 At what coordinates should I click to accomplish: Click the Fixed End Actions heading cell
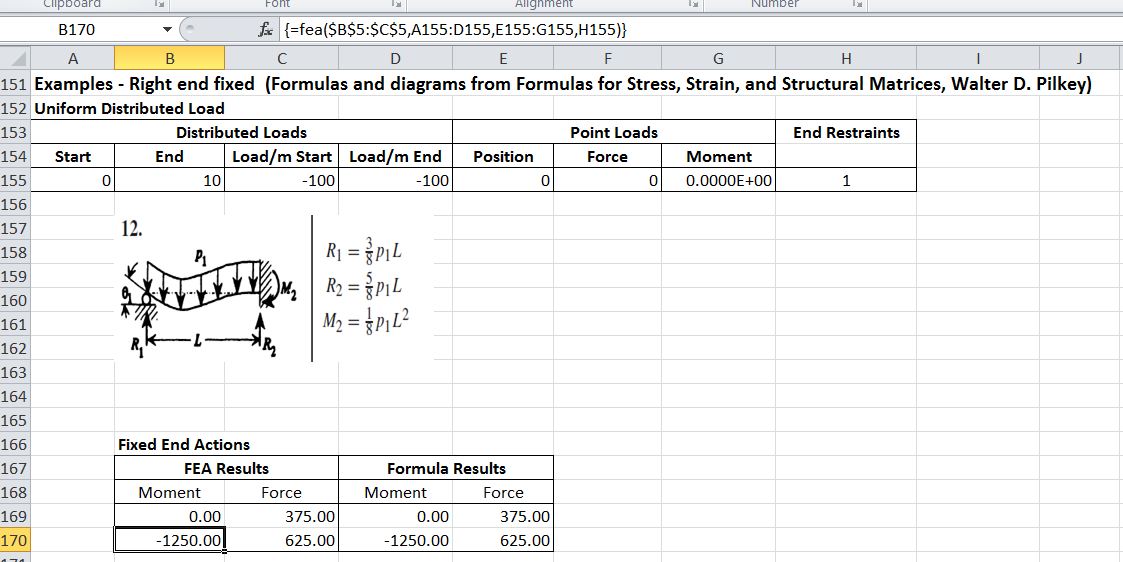point(185,445)
